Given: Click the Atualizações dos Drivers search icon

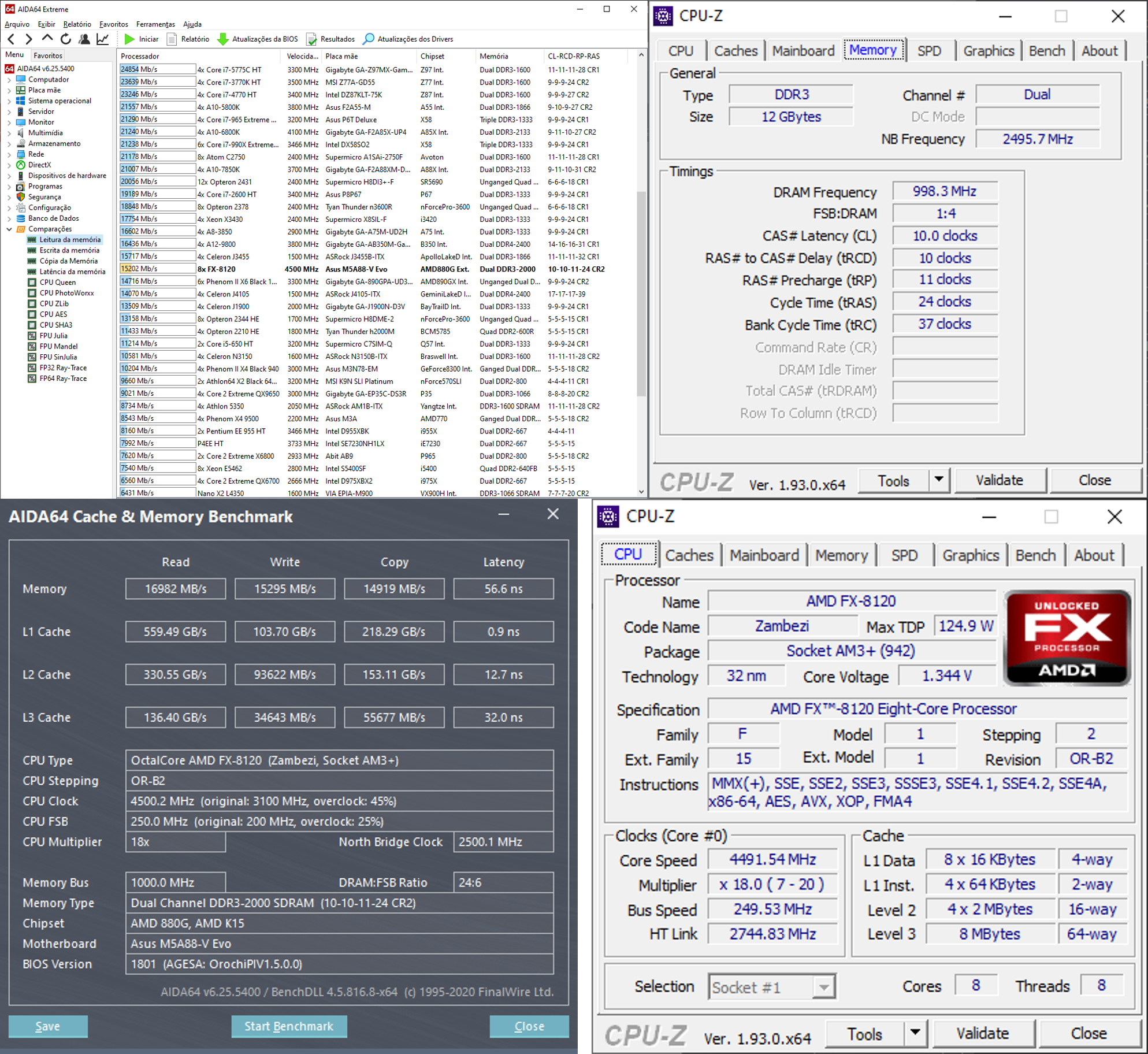Looking at the screenshot, I should click(x=368, y=39).
